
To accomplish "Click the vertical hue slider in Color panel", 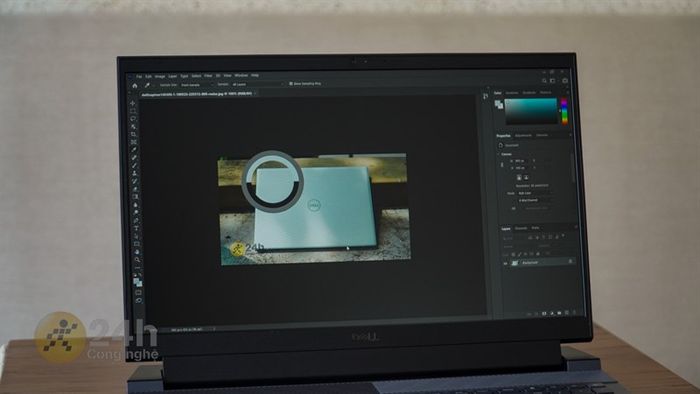I will (564, 111).
